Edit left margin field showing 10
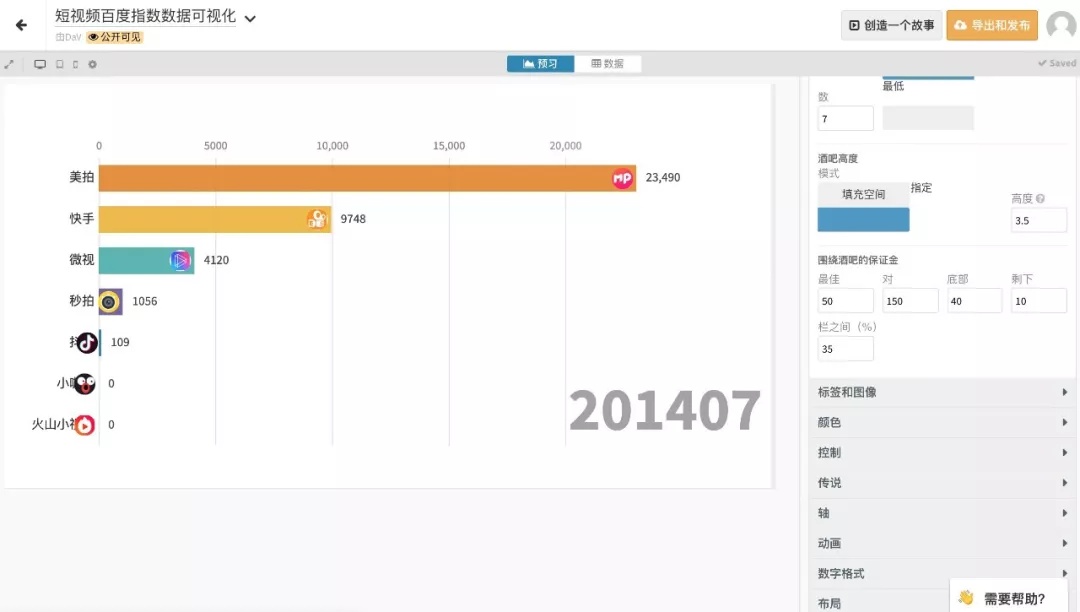1080x612 pixels. [x=1039, y=301]
